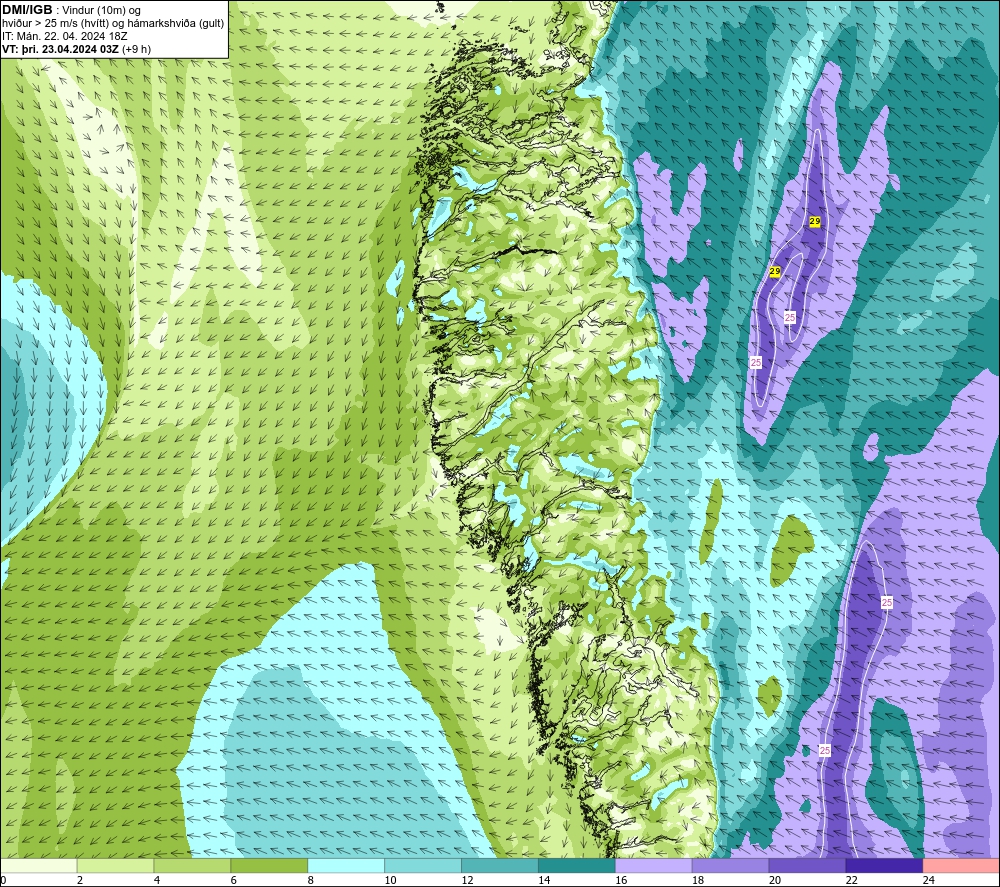The image size is (1000, 887).
Task: Select the 2–4 m/s light yellow-green legend swatch
Action: [115, 865]
